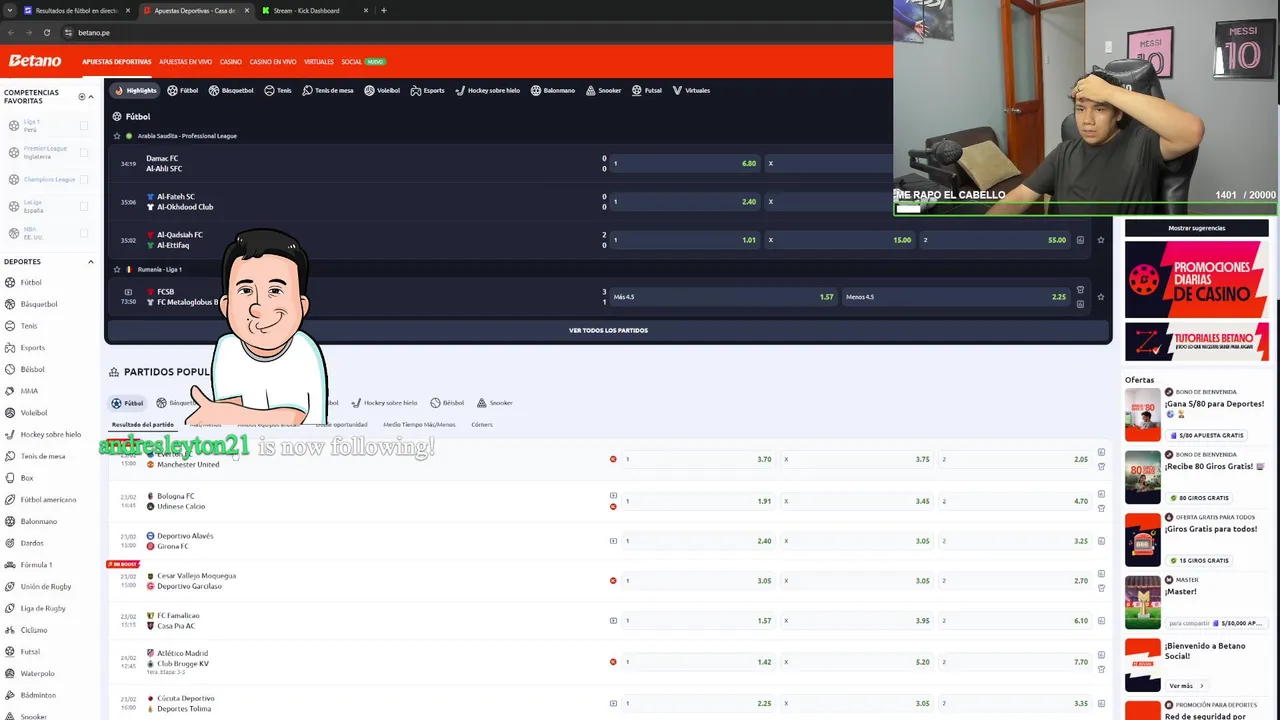Image resolution: width=1280 pixels, height=720 pixels.
Task: Open the browser tab list dropdown arrow
Action: click(10, 10)
